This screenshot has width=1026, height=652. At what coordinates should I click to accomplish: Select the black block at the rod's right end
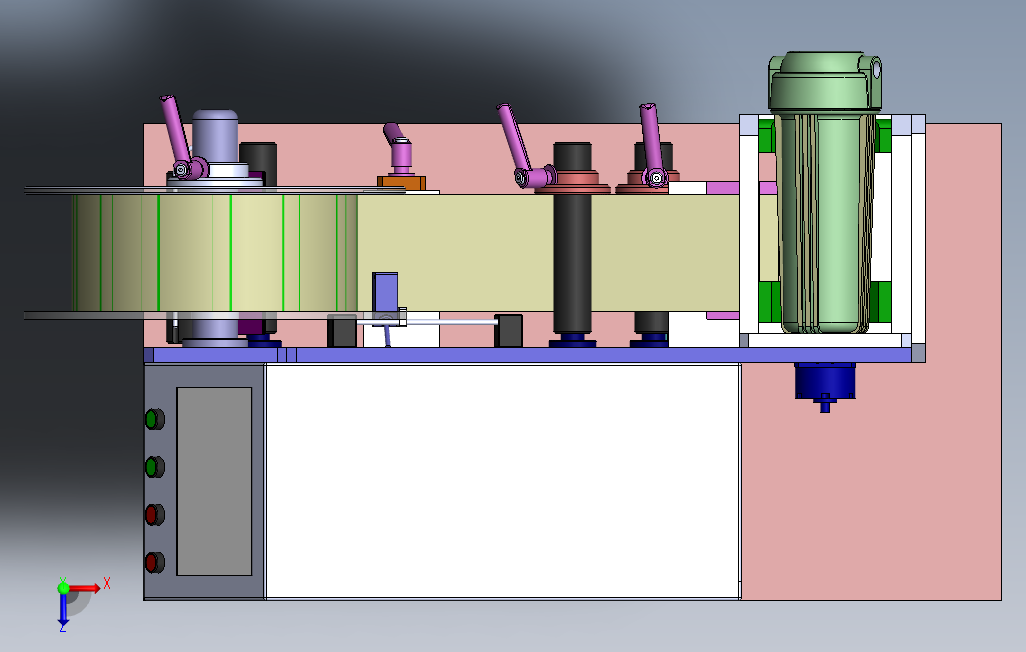[508, 331]
